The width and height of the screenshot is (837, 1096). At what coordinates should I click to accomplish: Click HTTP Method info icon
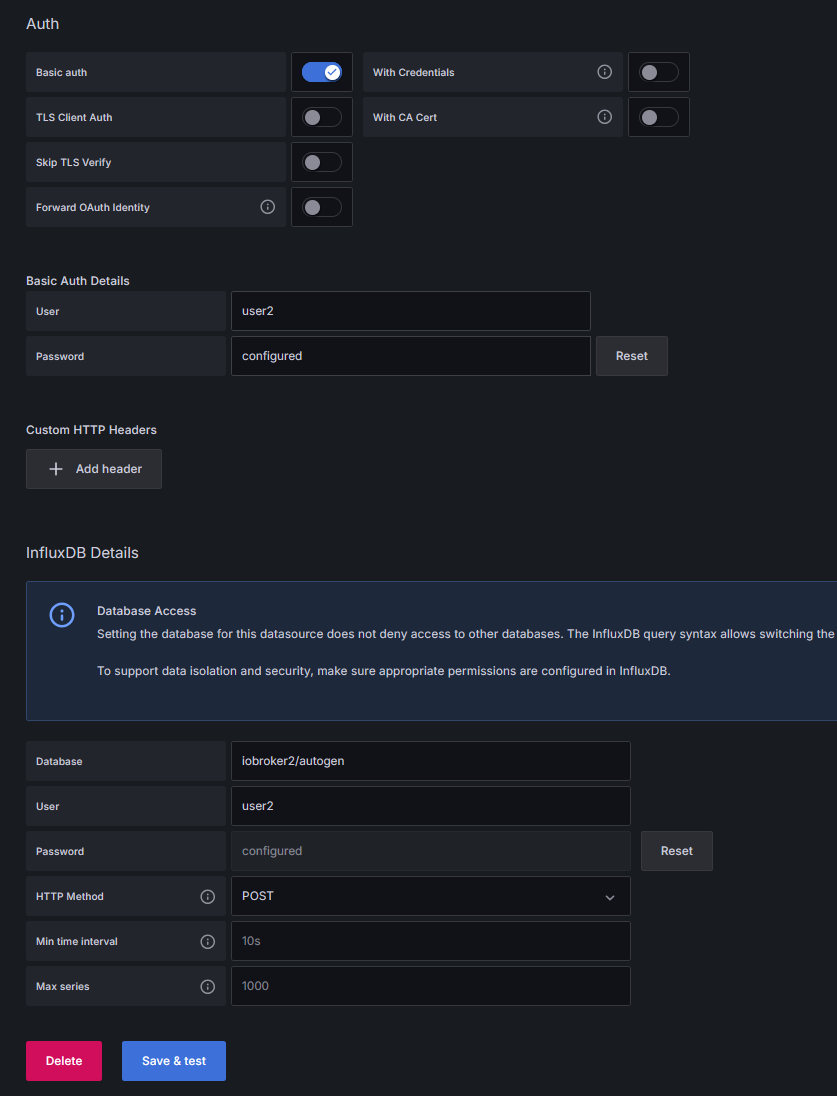pyautogui.click(x=208, y=897)
